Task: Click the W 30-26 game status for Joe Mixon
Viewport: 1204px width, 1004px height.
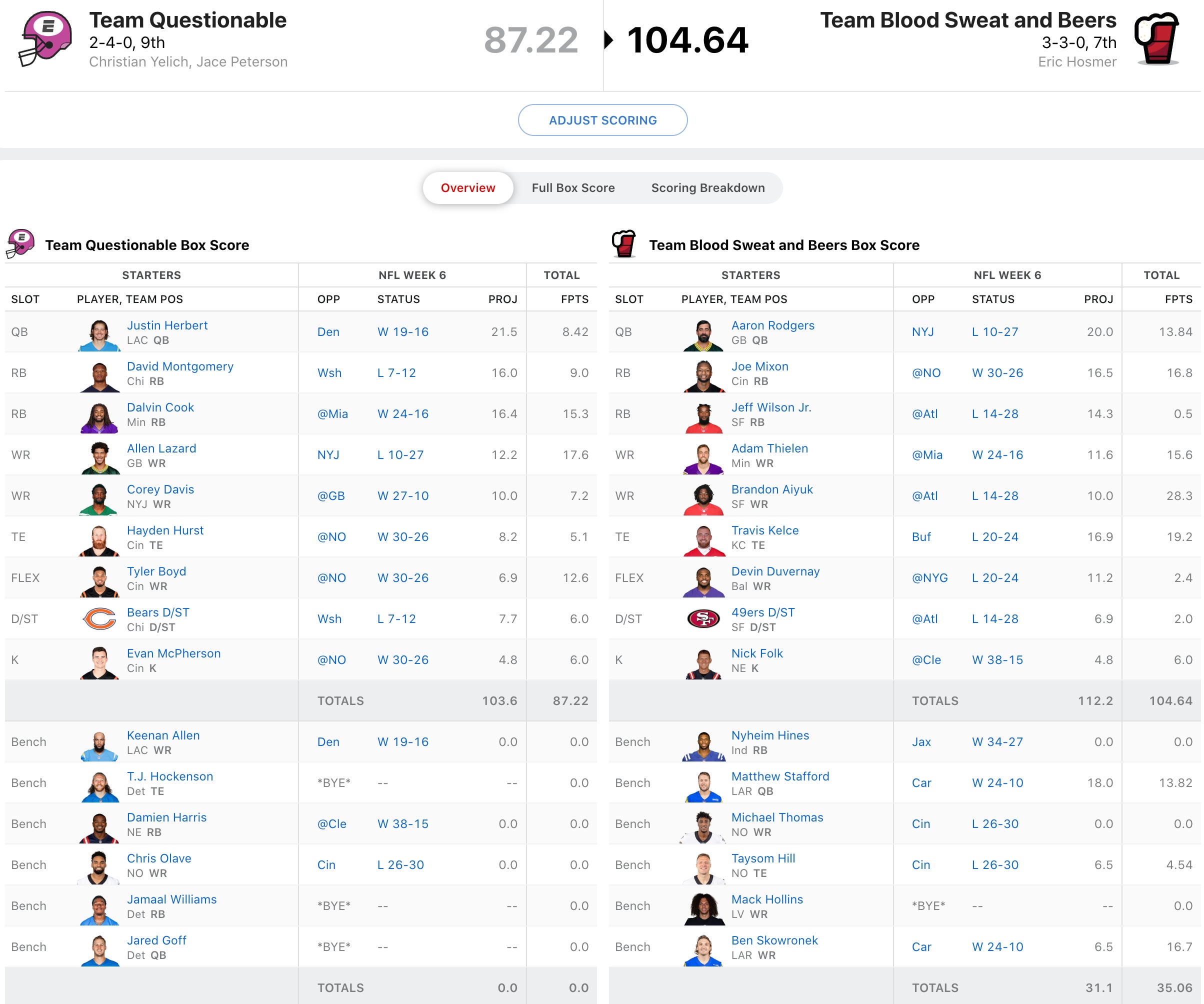Action: [x=997, y=372]
